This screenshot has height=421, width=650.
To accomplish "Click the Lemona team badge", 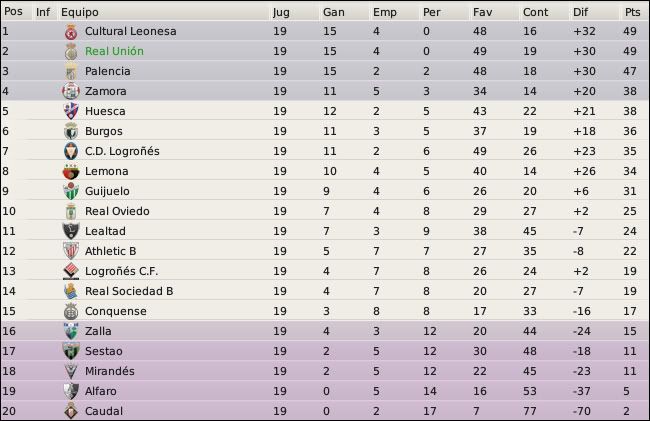I will click(x=71, y=171).
